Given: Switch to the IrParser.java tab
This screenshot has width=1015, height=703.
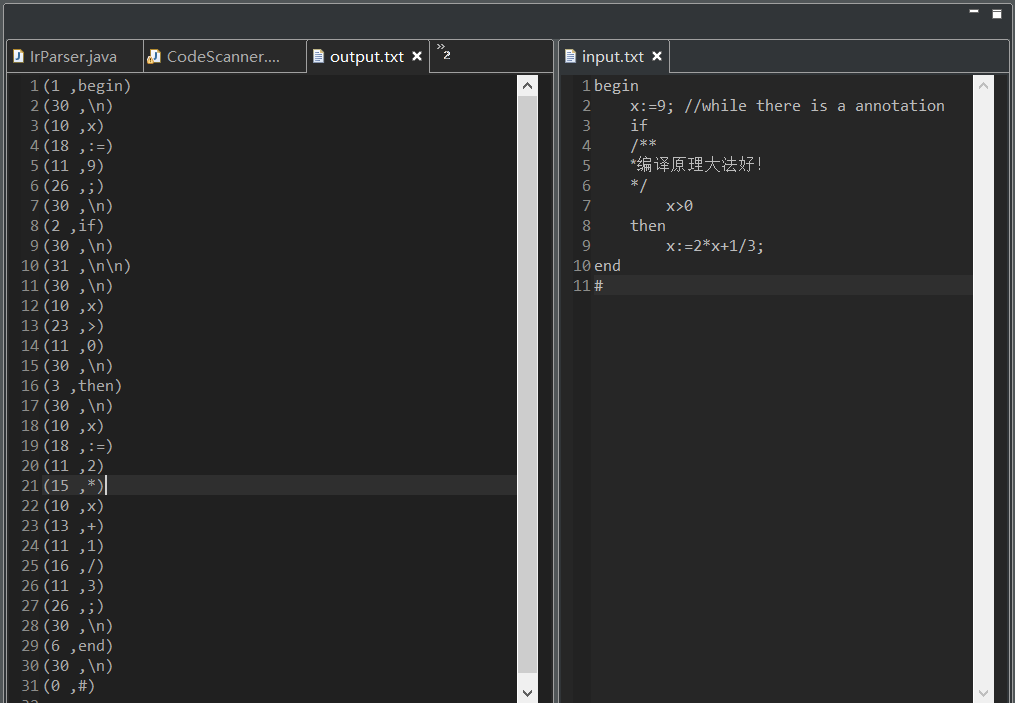Looking at the screenshot, I should (74, 57).
